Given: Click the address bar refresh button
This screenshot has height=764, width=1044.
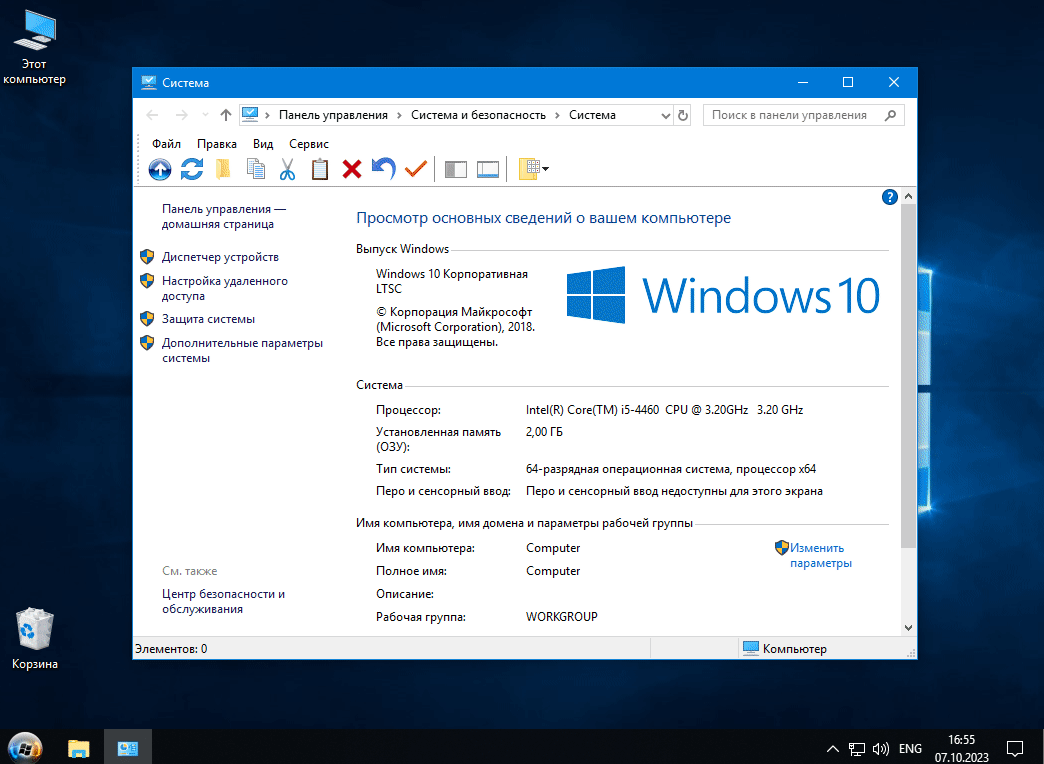Looking at the screenshot, I should click(x=682, y=115).
